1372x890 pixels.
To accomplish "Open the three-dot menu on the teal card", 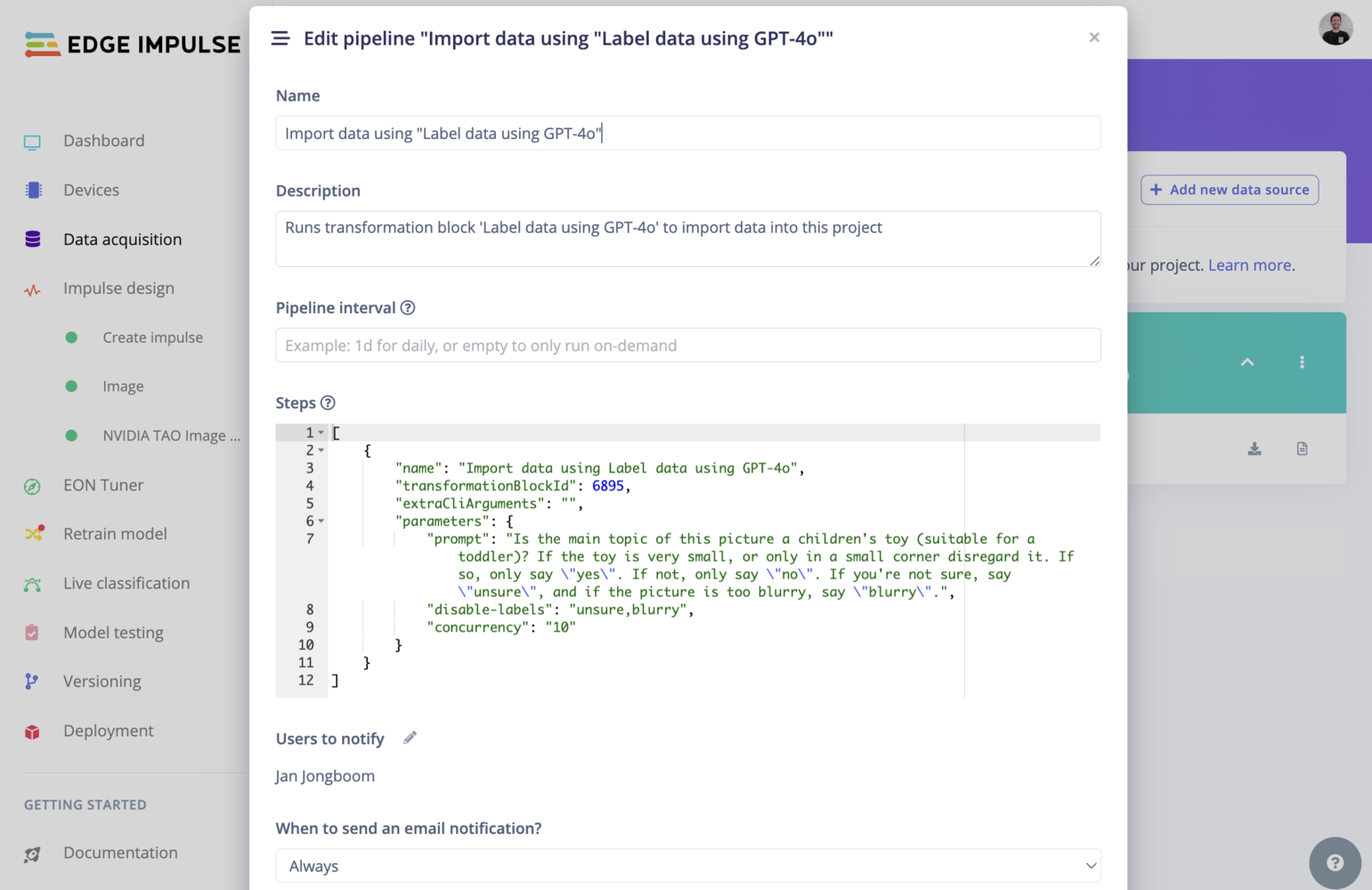I will tap(1302, 362).
